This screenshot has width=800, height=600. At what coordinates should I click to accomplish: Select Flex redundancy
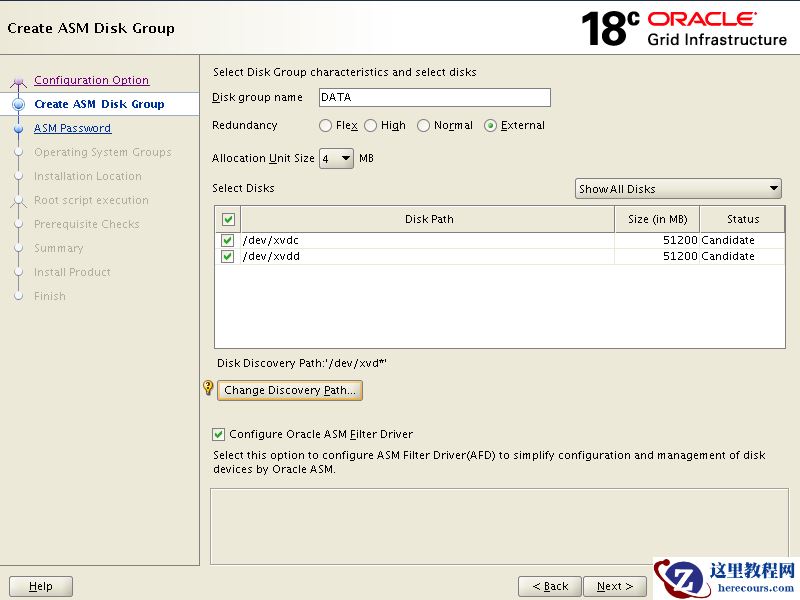[325, 126]
